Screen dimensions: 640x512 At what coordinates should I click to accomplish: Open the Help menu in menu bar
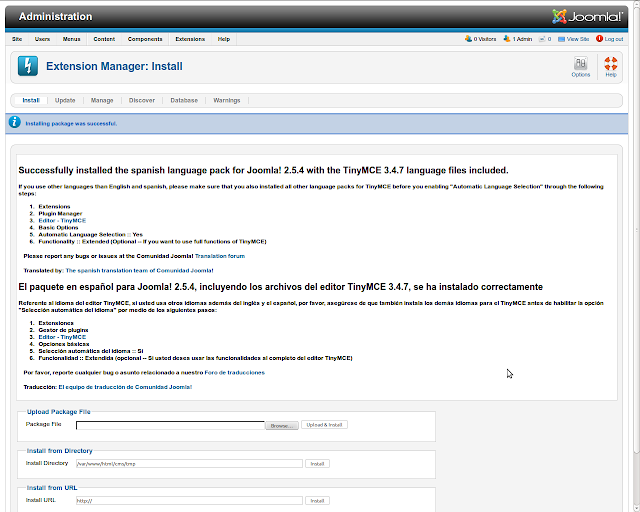point(224,39)
